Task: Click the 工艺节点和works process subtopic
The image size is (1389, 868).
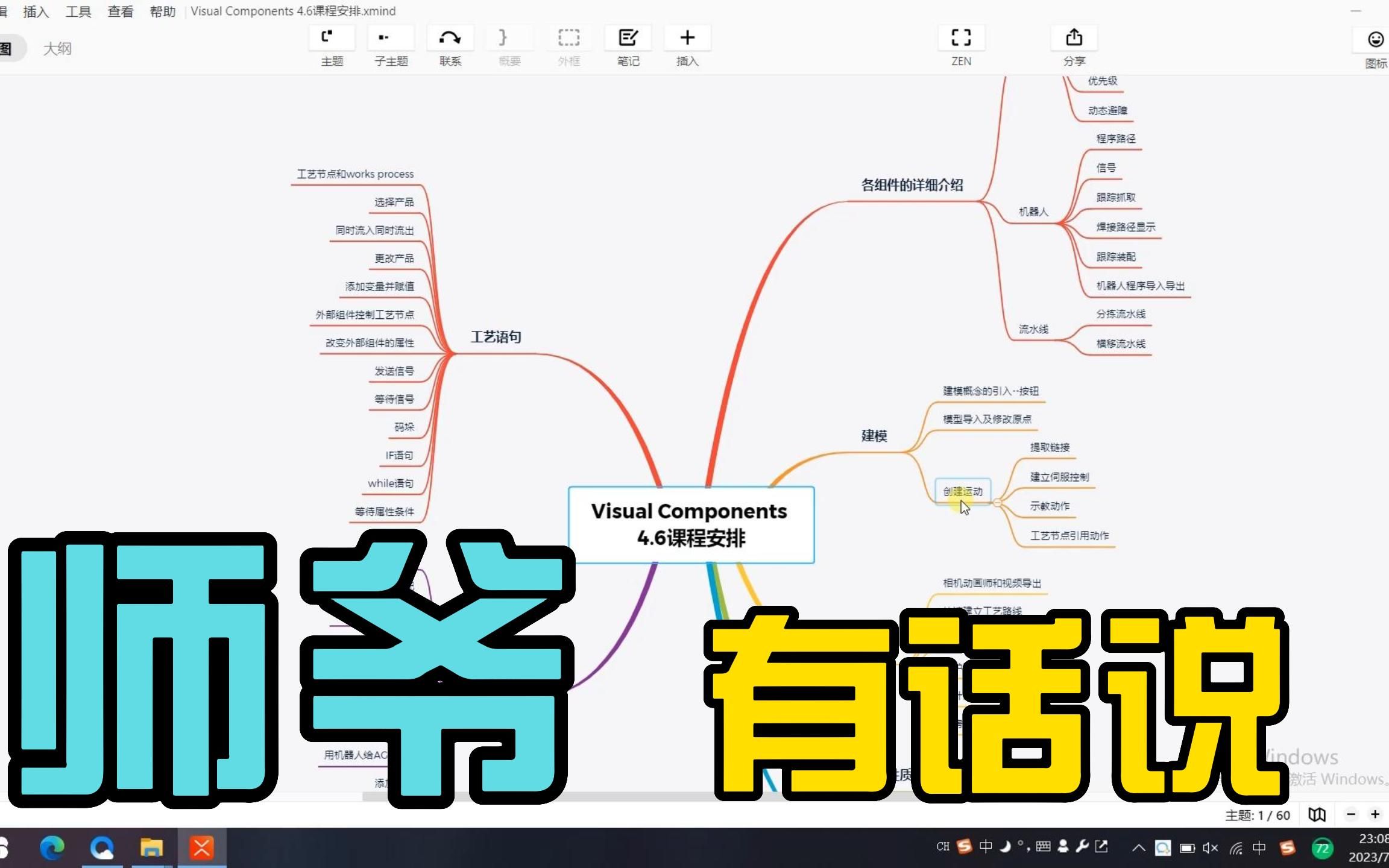Action: (355, 174)
